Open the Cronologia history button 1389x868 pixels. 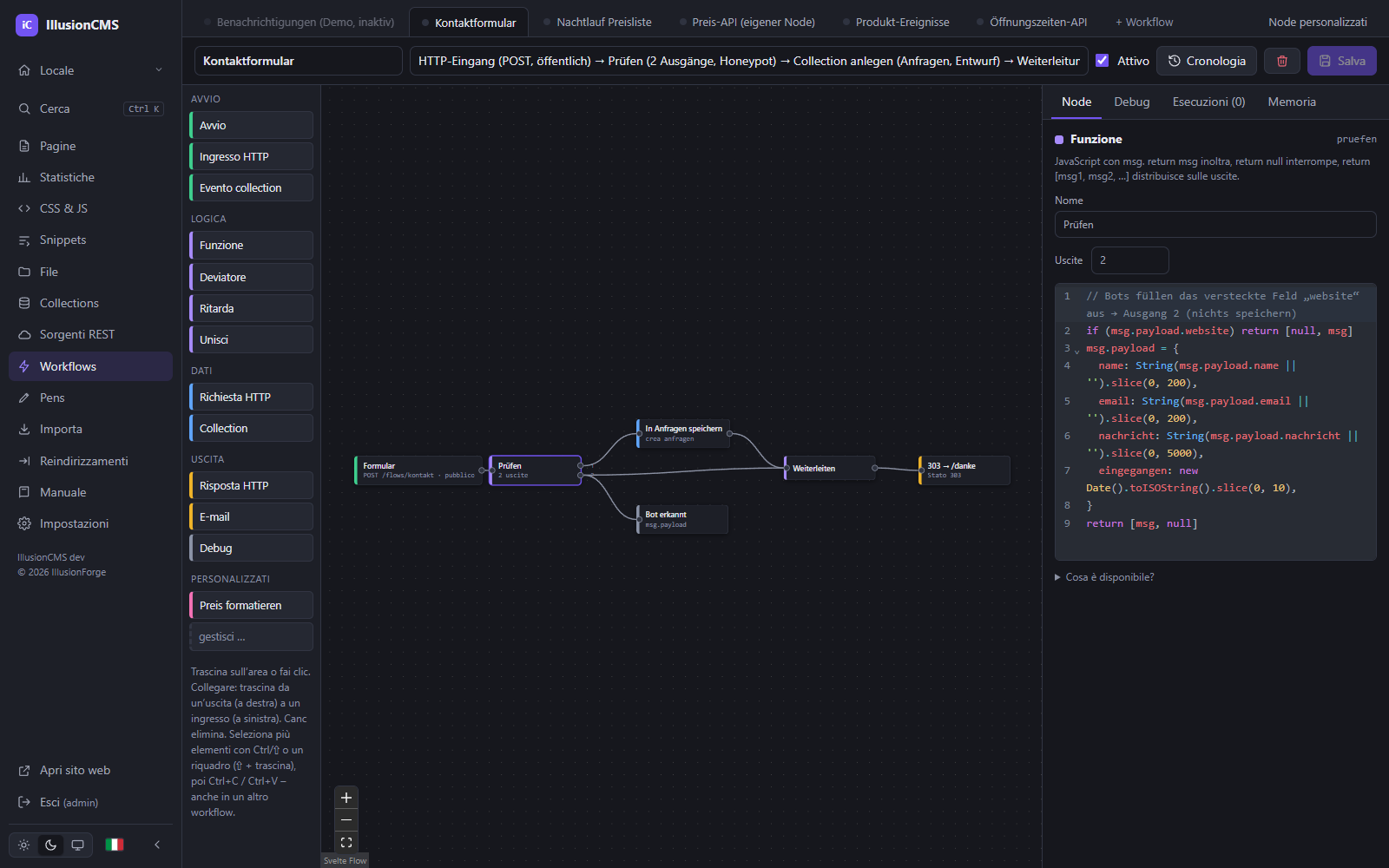1207,61
